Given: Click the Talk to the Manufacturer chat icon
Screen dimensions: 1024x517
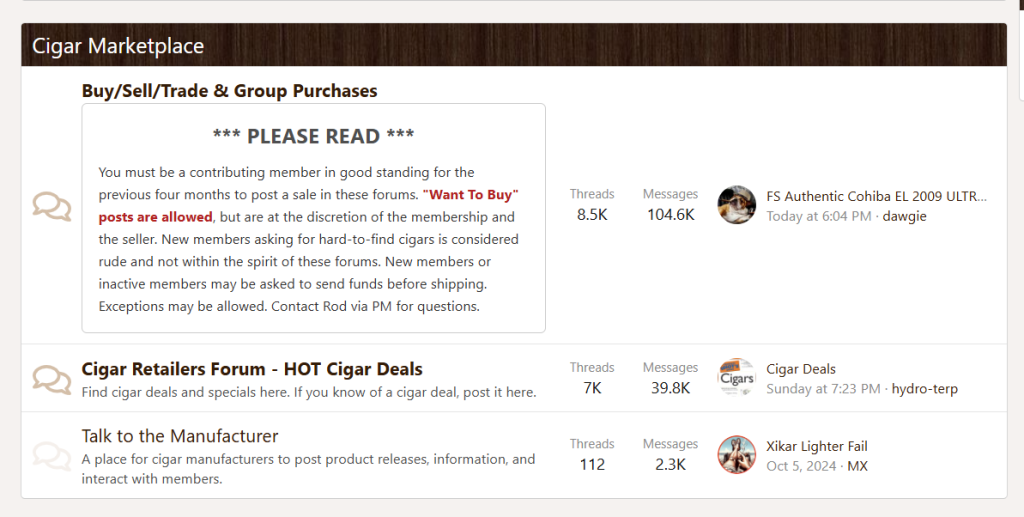Looking at the screenshot, I should pyautogui.click(x=51, y=455).
